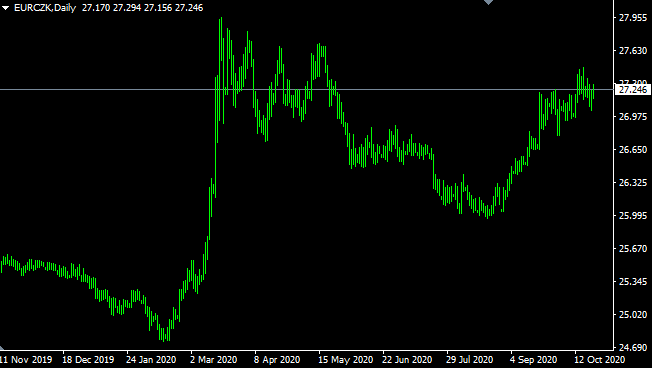Viewport: 652px width, 368px height.
Task: Click the EURCZK,Daily chart title
Action: tap(45, 8)
